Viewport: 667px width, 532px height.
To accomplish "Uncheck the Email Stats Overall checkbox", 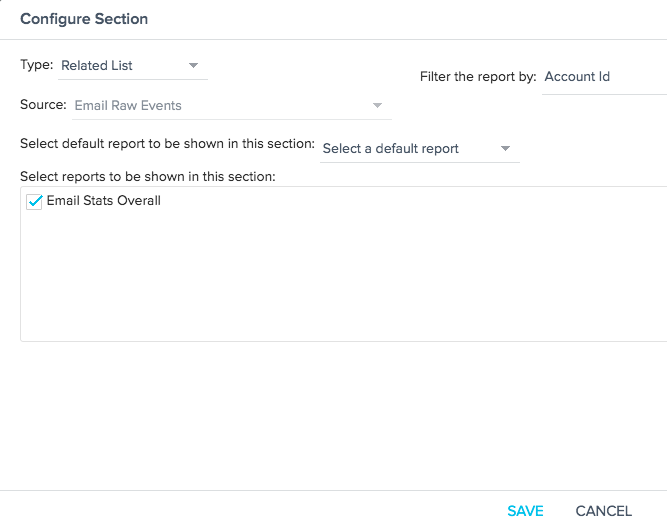I will (34, 202).
